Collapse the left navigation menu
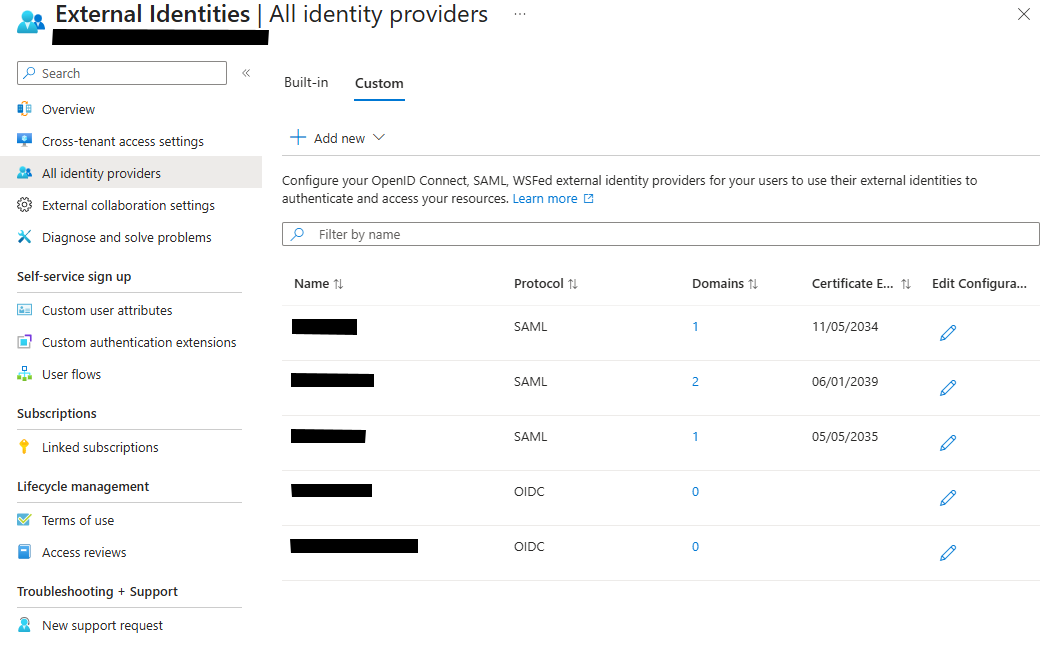Screen dimensions: 1045x646 (x=246, y=72)
